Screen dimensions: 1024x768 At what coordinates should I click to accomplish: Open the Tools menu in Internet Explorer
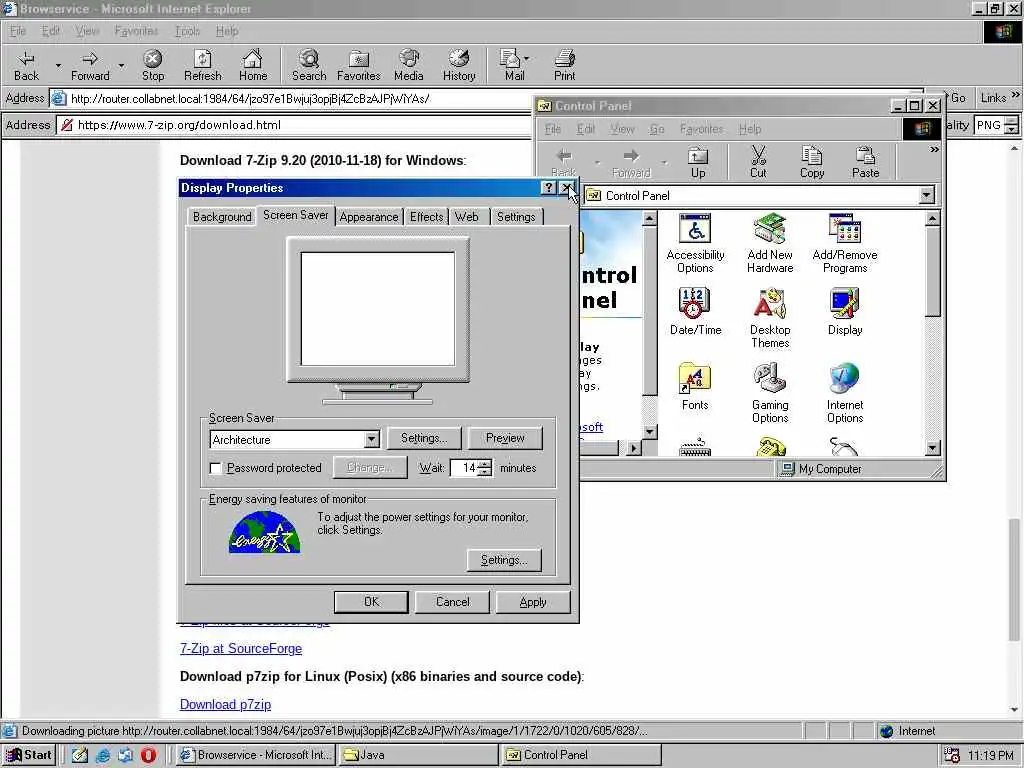[187, 31]
